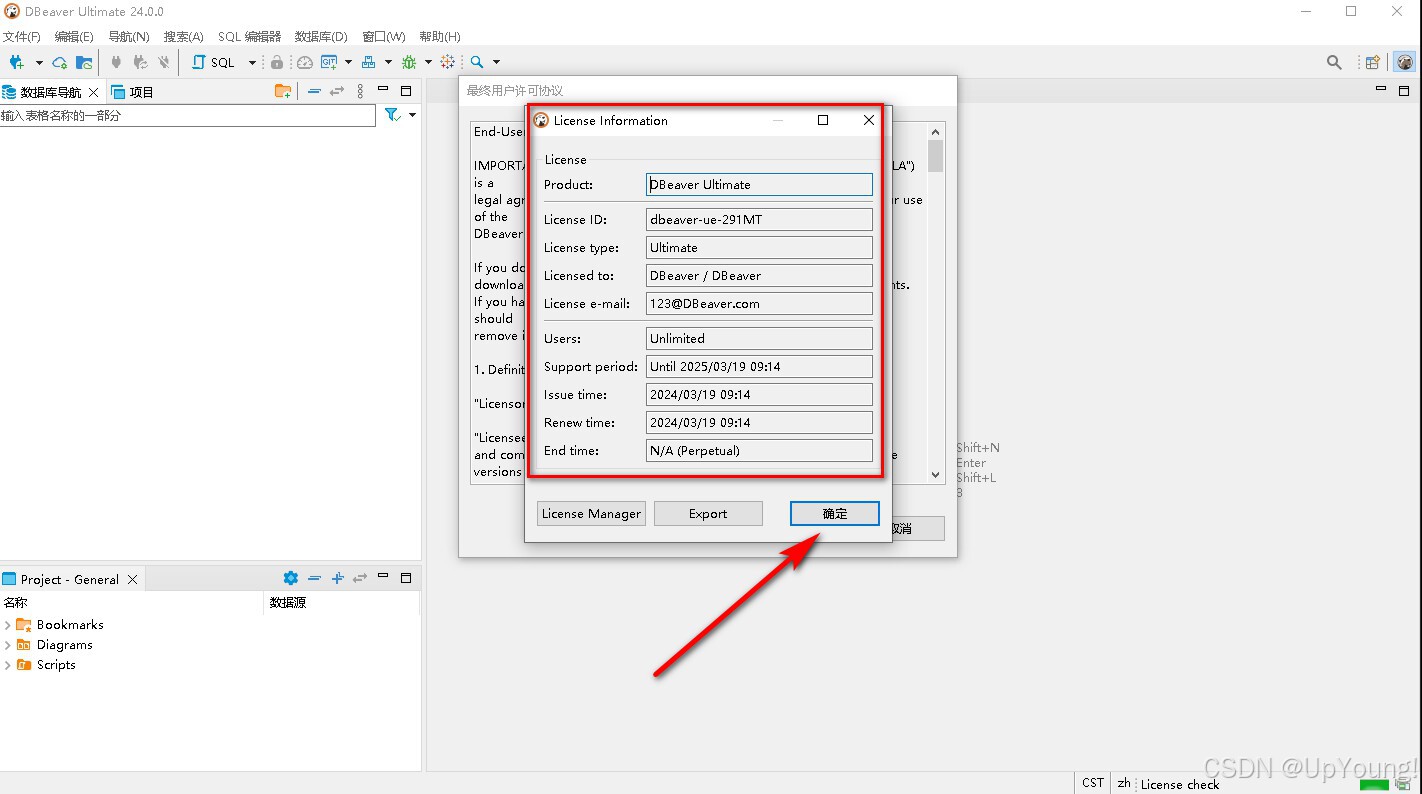
Task: Open the dropdown next to filter funnel
Action: [x=412, y=115]
